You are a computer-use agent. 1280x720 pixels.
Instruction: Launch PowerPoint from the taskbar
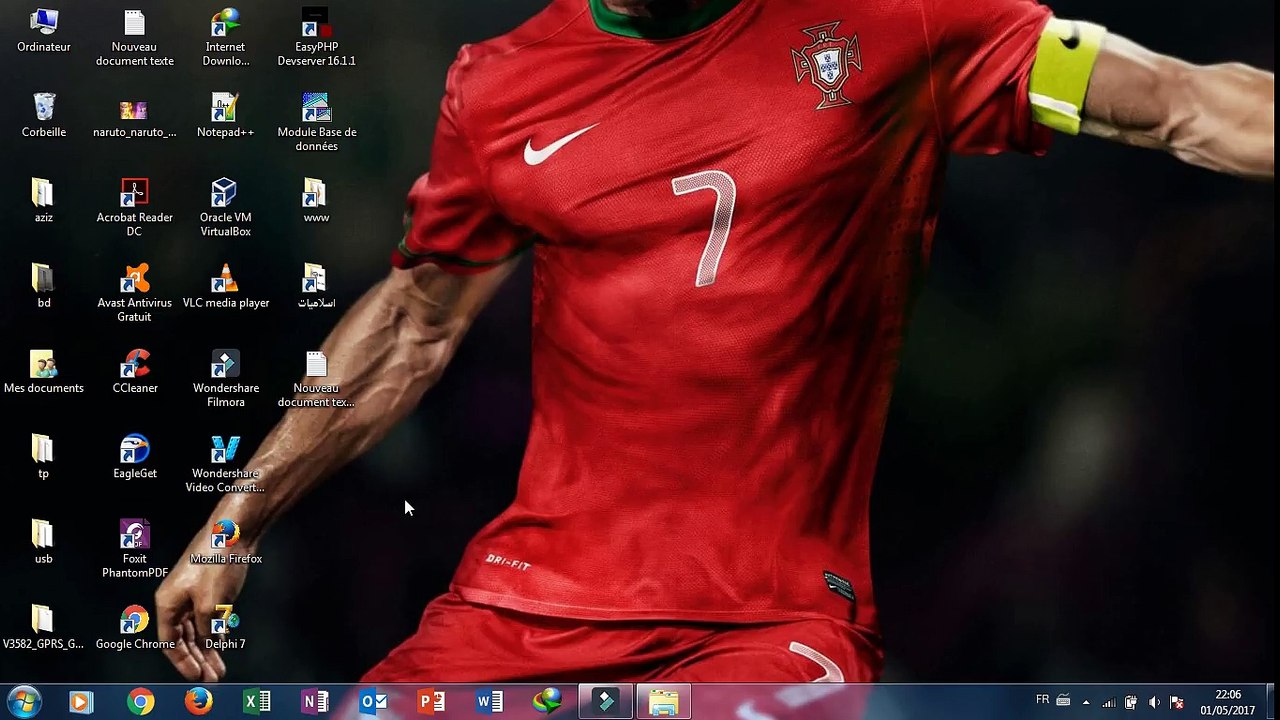pos(431,702)
